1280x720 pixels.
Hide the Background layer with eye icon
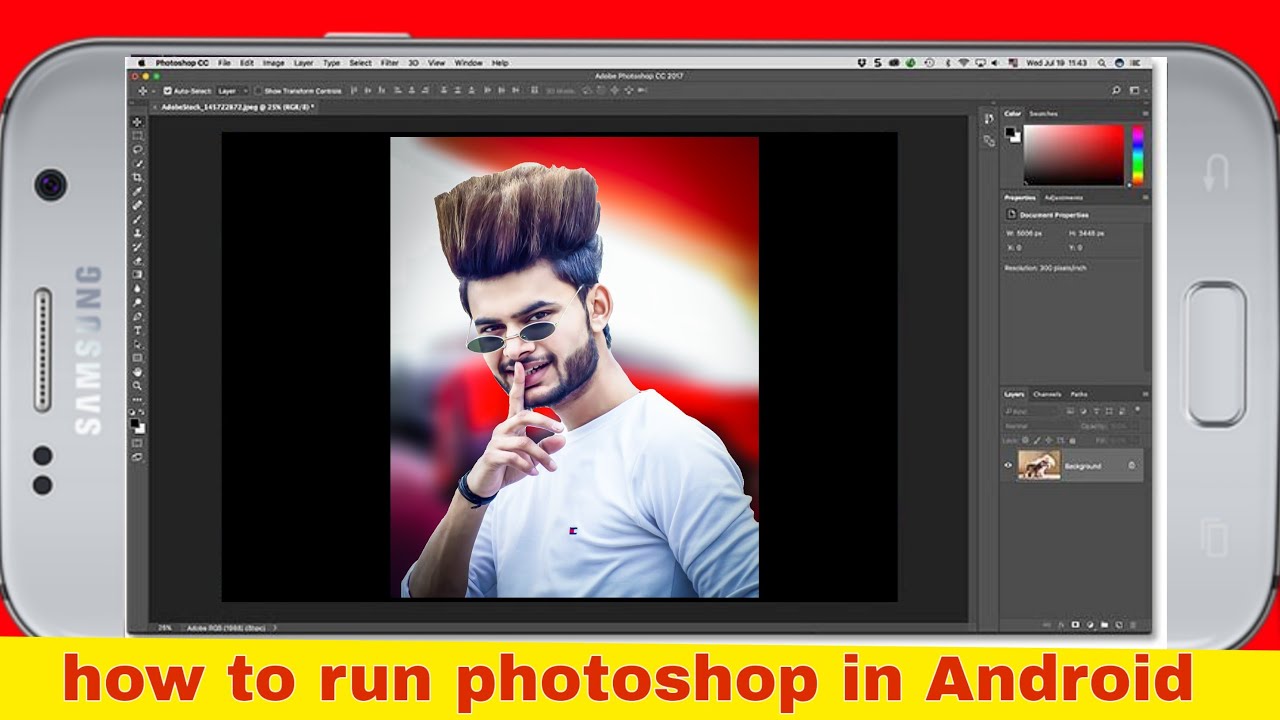(1008, 465)
